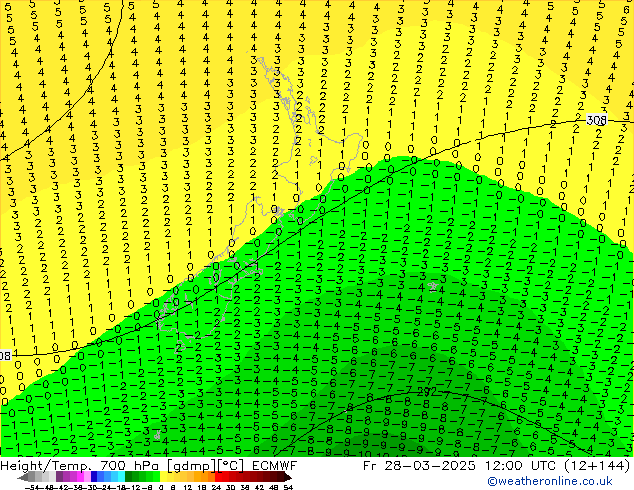Viewport: 634px width, 490px height.
Task: Click the grey left arrow of the color scale
Action: pos(22,477)
